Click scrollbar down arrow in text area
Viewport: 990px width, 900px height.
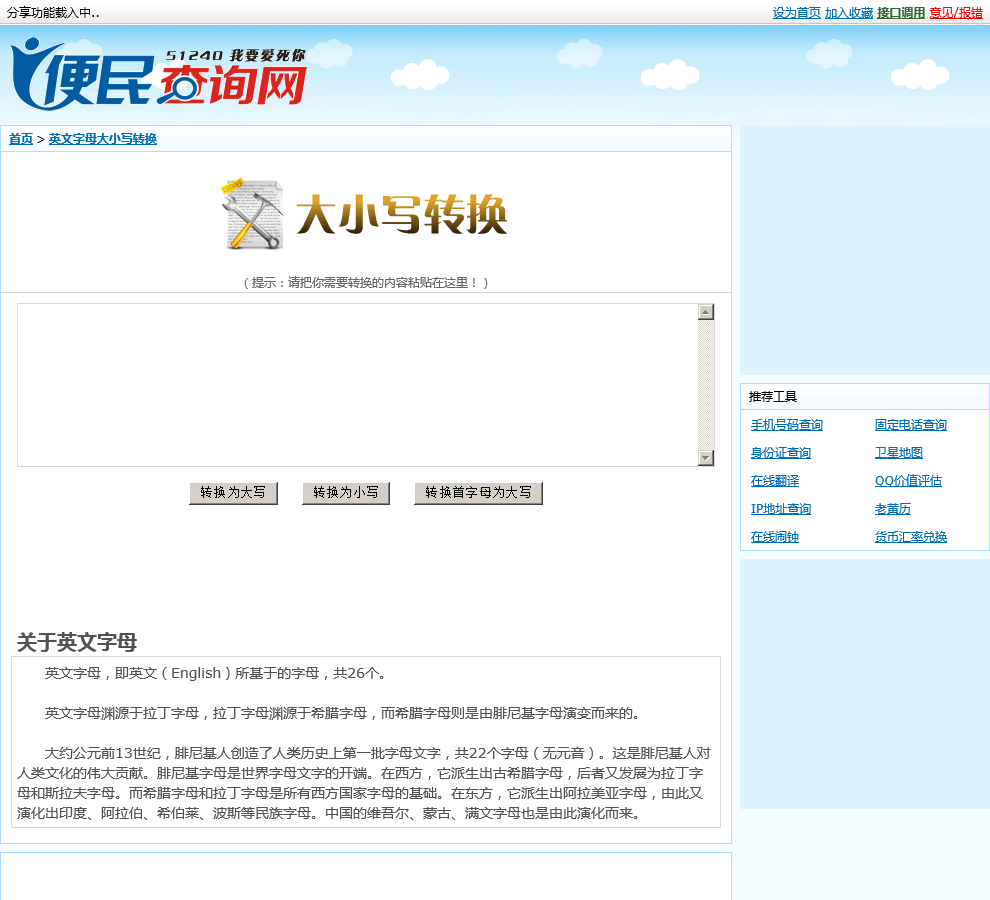coord(706,458)
